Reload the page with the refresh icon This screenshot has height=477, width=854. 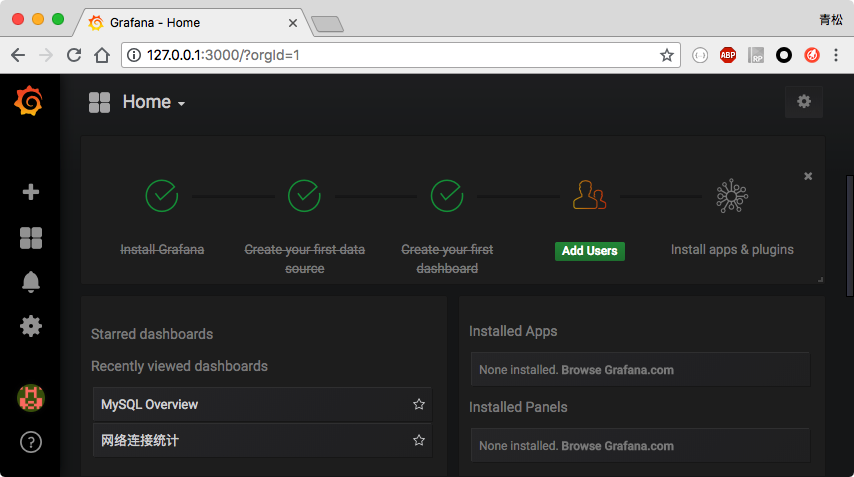pos(74,55)
